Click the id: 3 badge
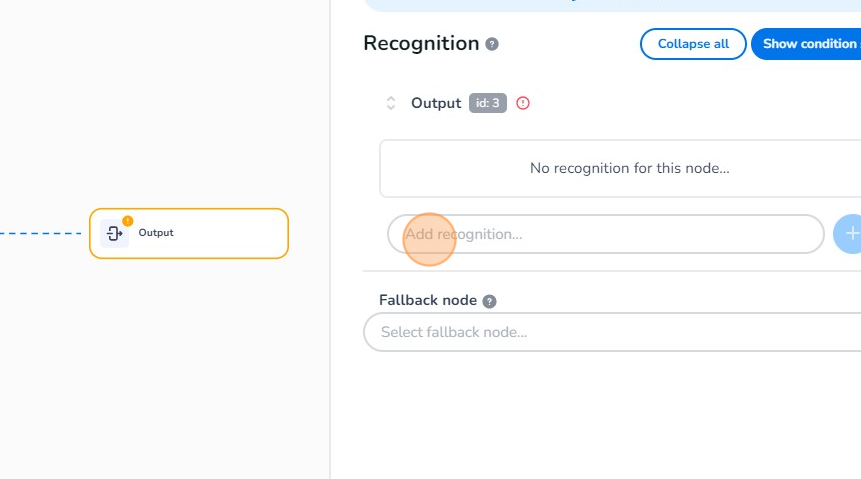The height and width of the screenshot is (479, 861). 488,103
